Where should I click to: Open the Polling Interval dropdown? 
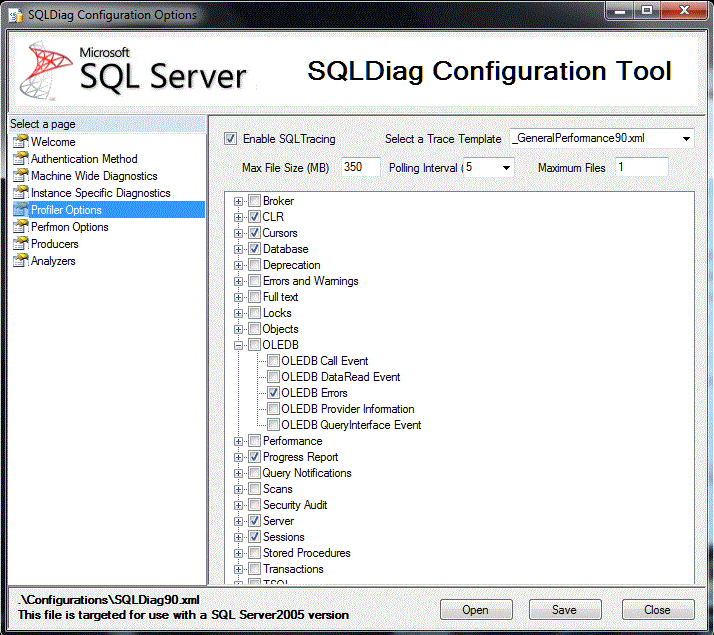[506, 168]
